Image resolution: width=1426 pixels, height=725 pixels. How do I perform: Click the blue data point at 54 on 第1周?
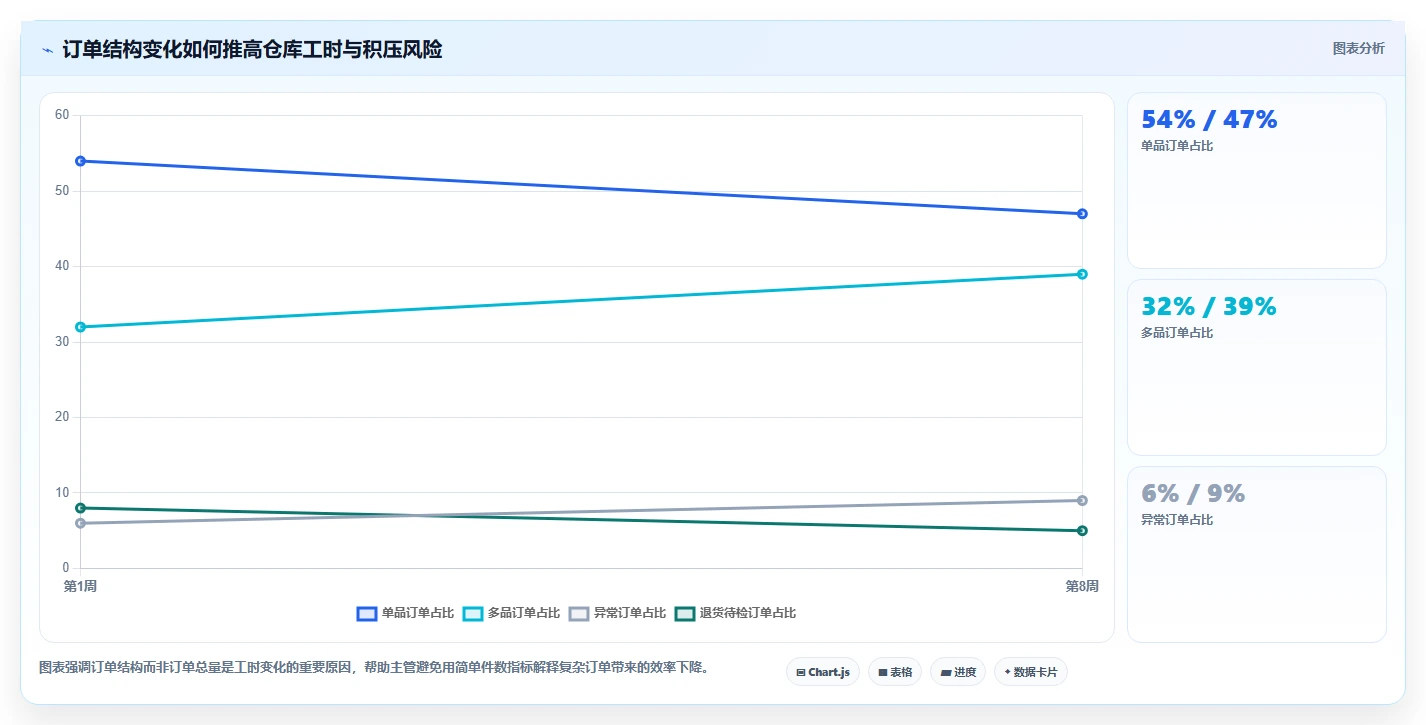point(80,161)
